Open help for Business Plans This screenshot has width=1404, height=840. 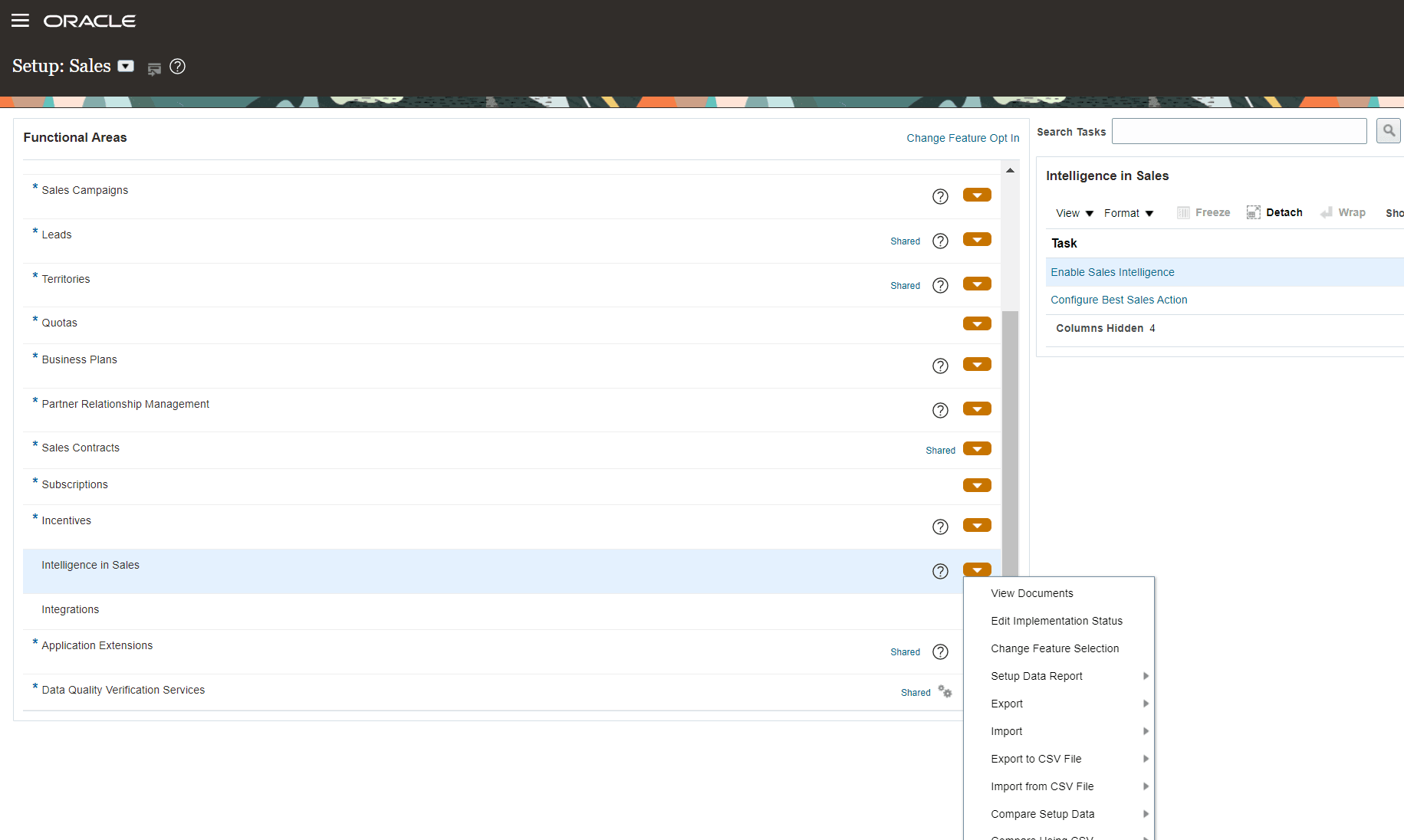pyautogui.click(x=940, y=366)
